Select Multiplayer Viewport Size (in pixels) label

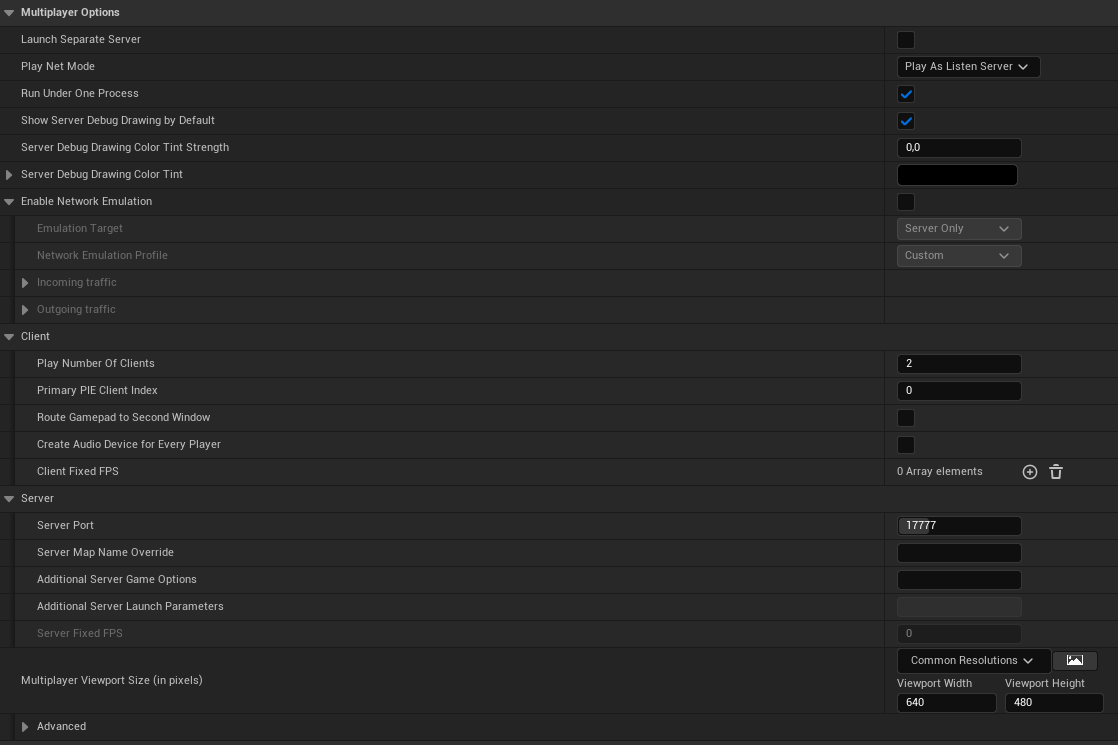point(112,680)
